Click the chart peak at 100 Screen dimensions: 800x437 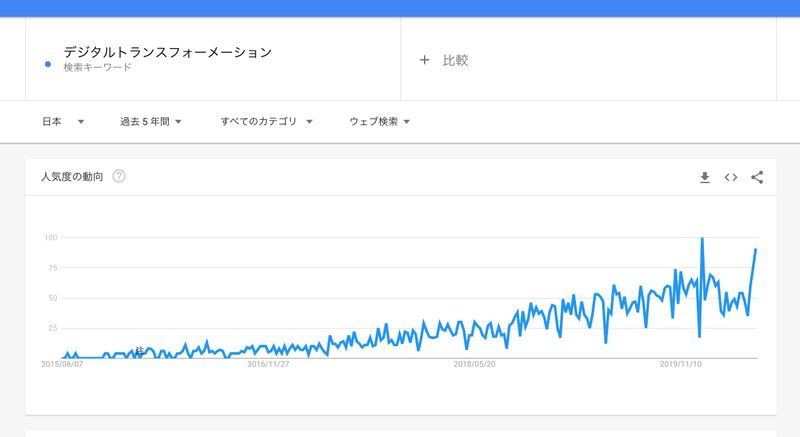[x=702, y=238]
